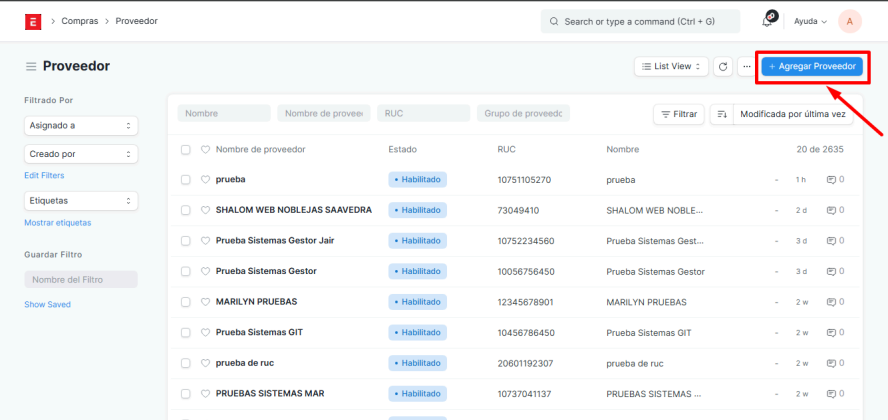This screenshot has height=420, width=888.
Task: Focus the RUC filter input field
Action: tap(424, 114)
